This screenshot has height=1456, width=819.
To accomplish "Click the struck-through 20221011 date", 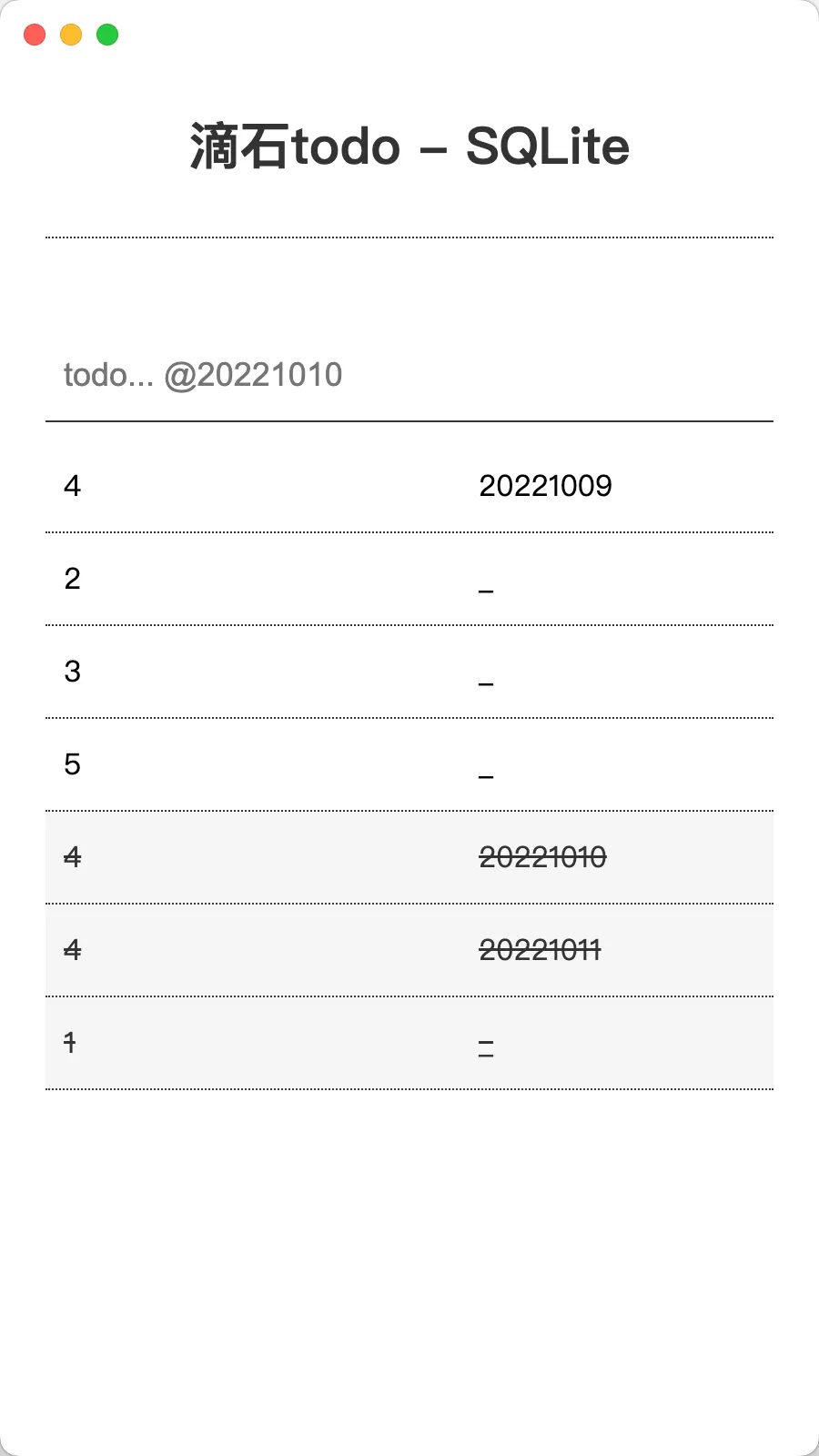I will [540, 950].
